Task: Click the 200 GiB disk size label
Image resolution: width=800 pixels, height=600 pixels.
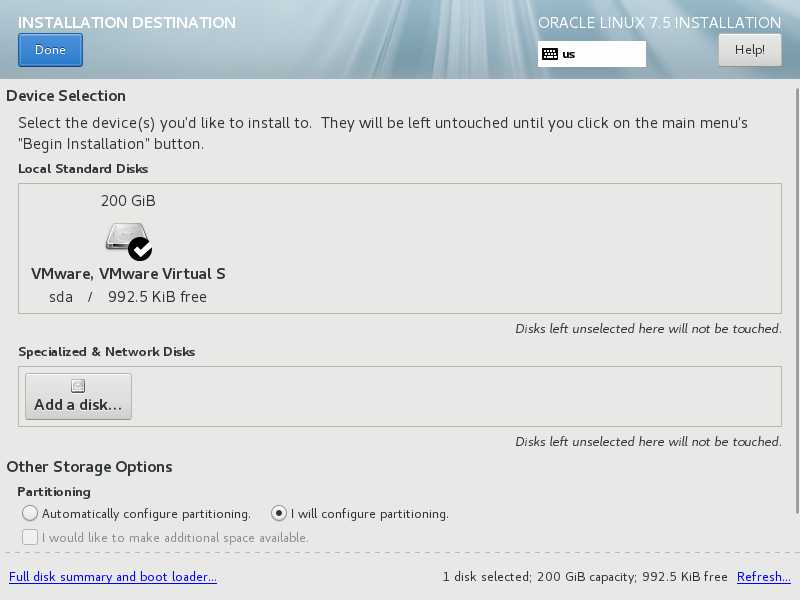Action: pos(128,201)
